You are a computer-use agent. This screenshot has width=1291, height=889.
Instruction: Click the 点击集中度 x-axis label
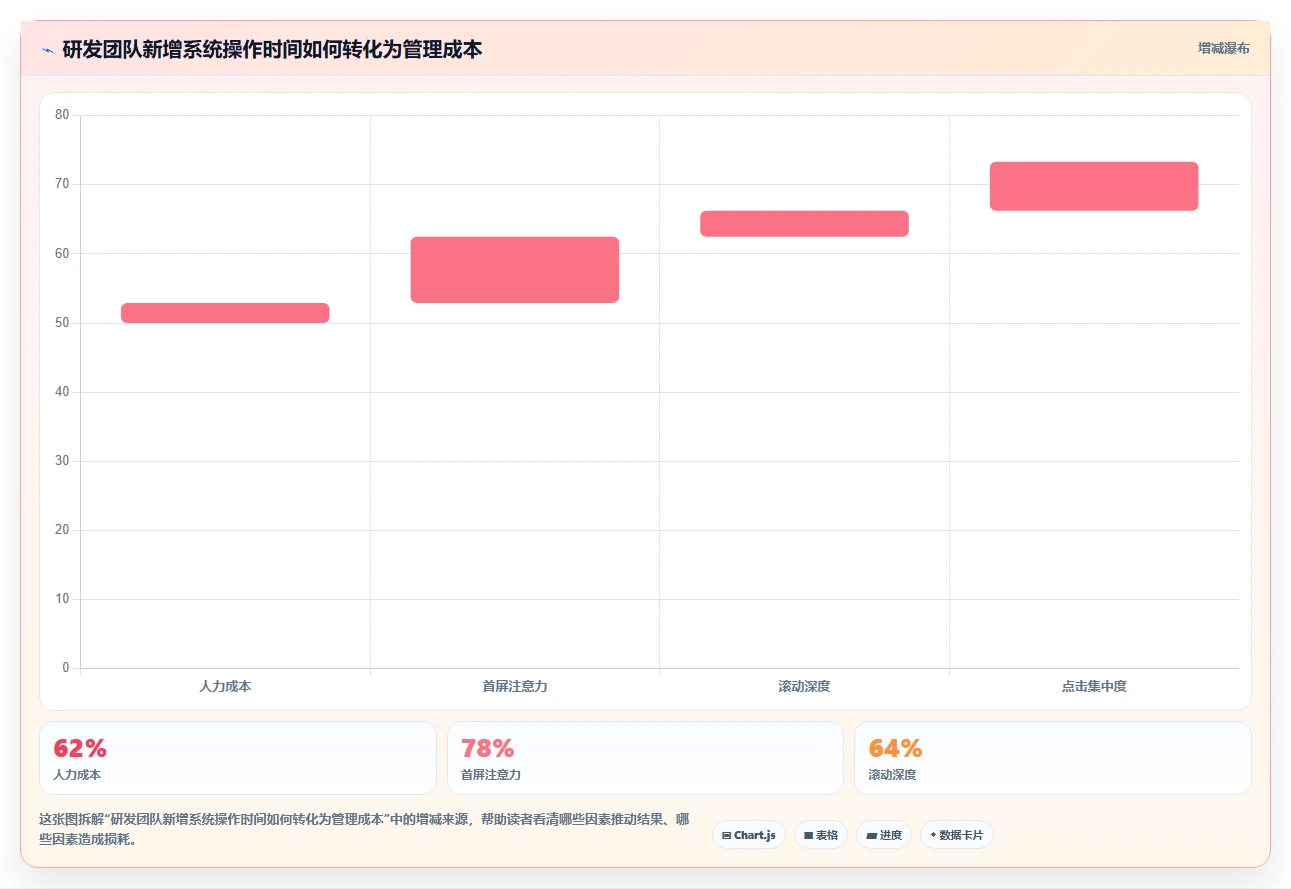click(x=1094, y=687)
